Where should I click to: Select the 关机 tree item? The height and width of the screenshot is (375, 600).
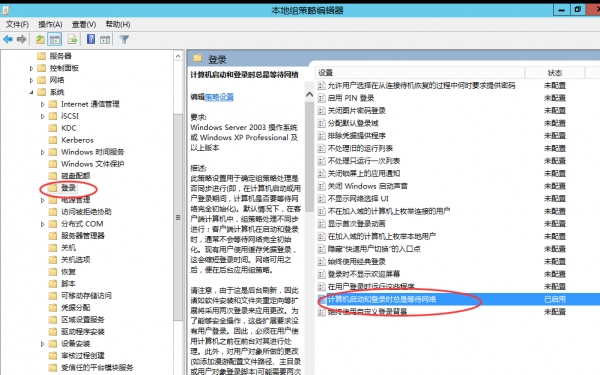click(68, 248)
